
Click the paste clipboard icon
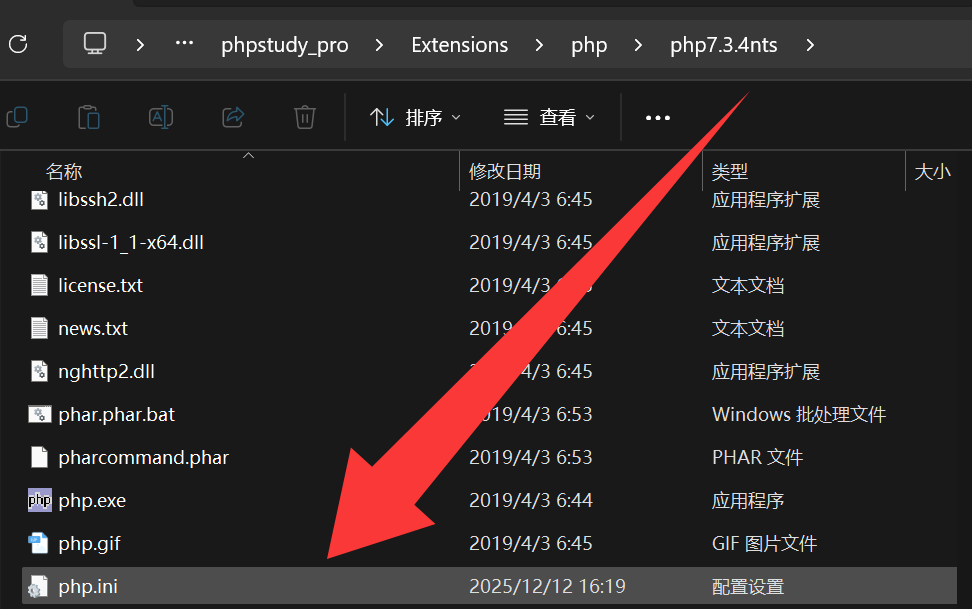coord(89,117)
